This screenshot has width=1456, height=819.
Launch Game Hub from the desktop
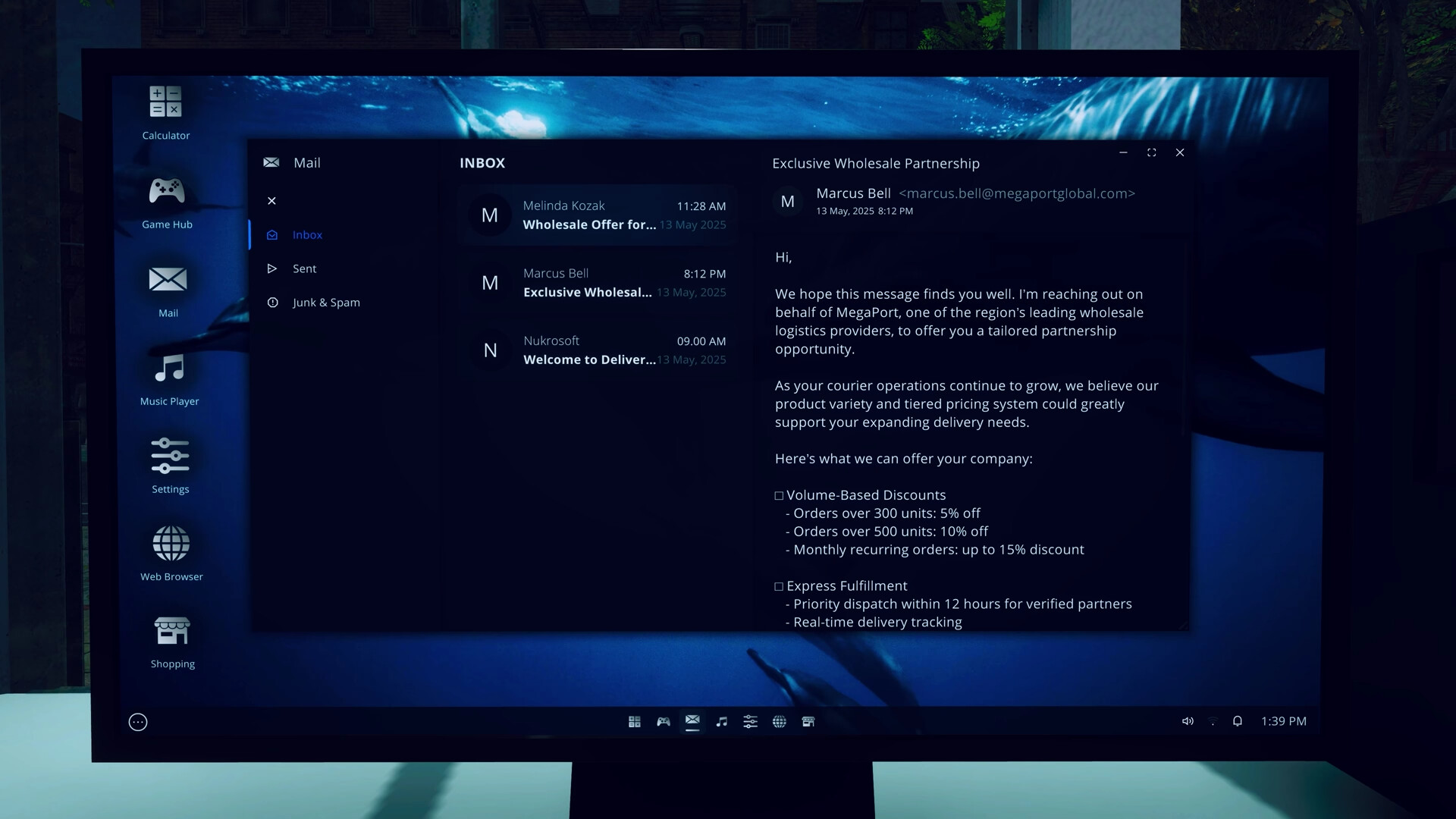pyautogui.click(x=167, y=191)
